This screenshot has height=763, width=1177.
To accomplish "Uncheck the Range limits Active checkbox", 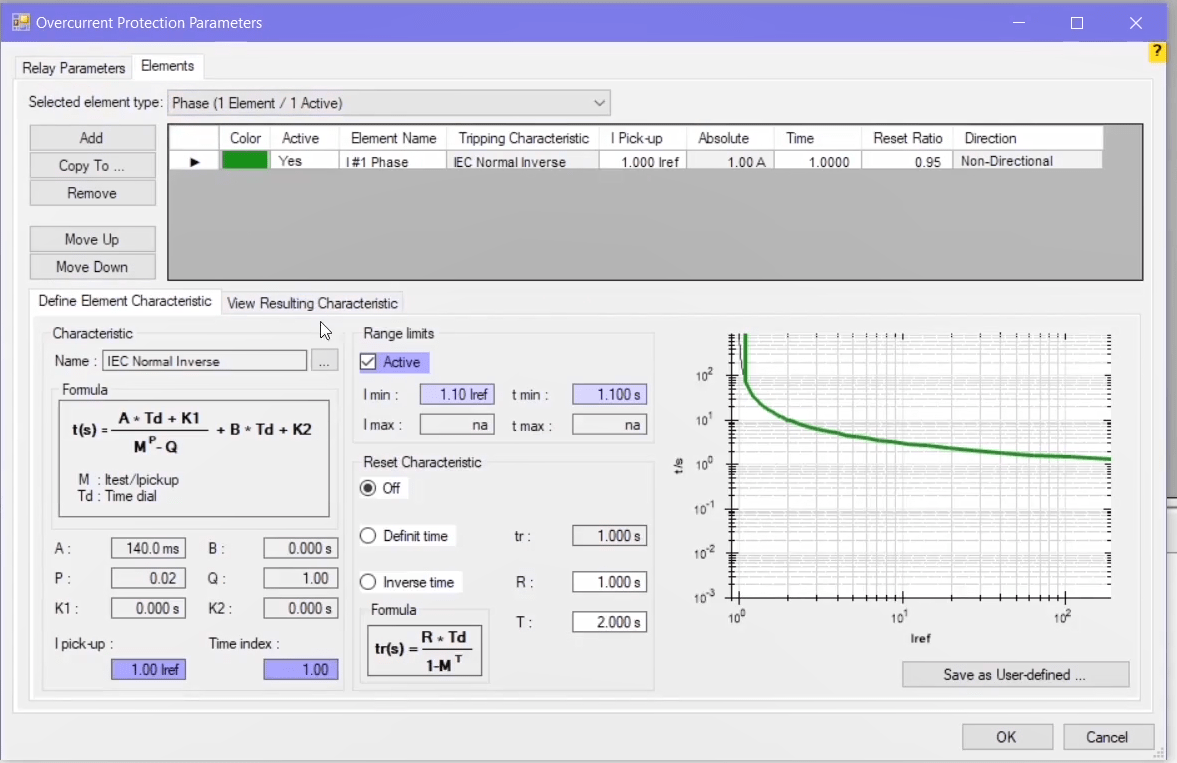I will 369,362.
